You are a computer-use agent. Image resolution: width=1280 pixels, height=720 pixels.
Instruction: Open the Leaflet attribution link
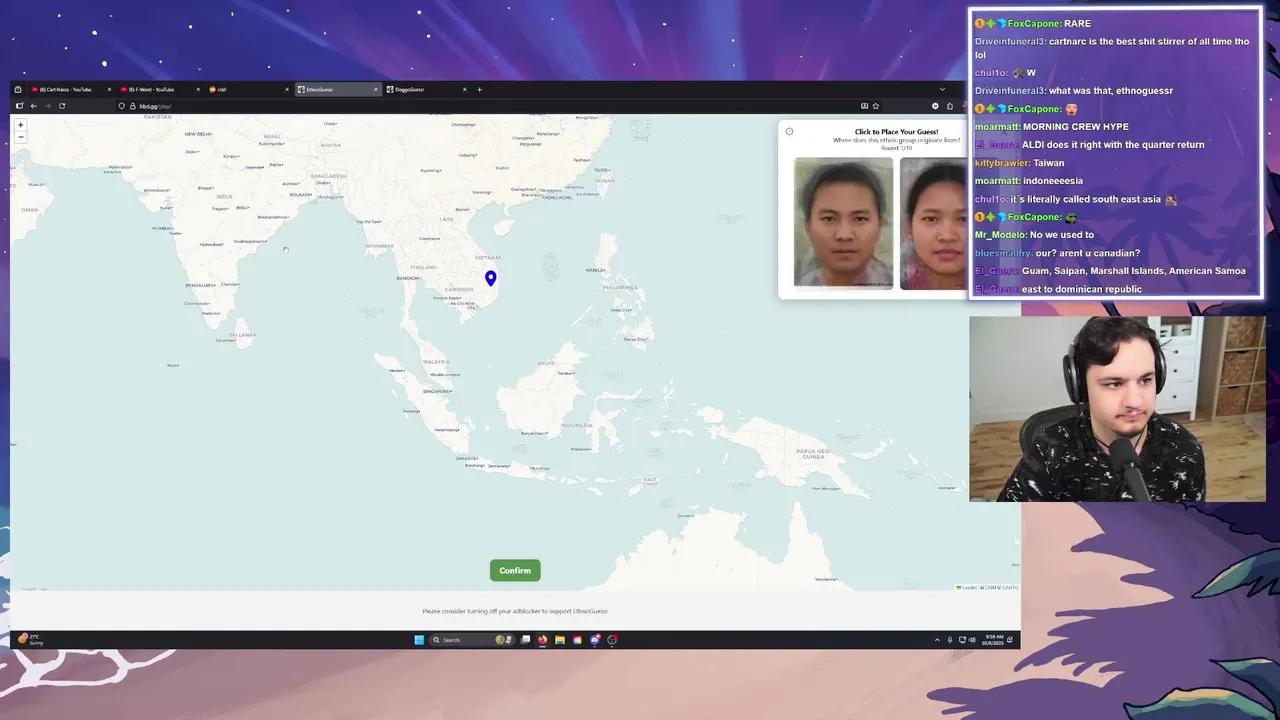pyautogui.click(x=968, y=587)
